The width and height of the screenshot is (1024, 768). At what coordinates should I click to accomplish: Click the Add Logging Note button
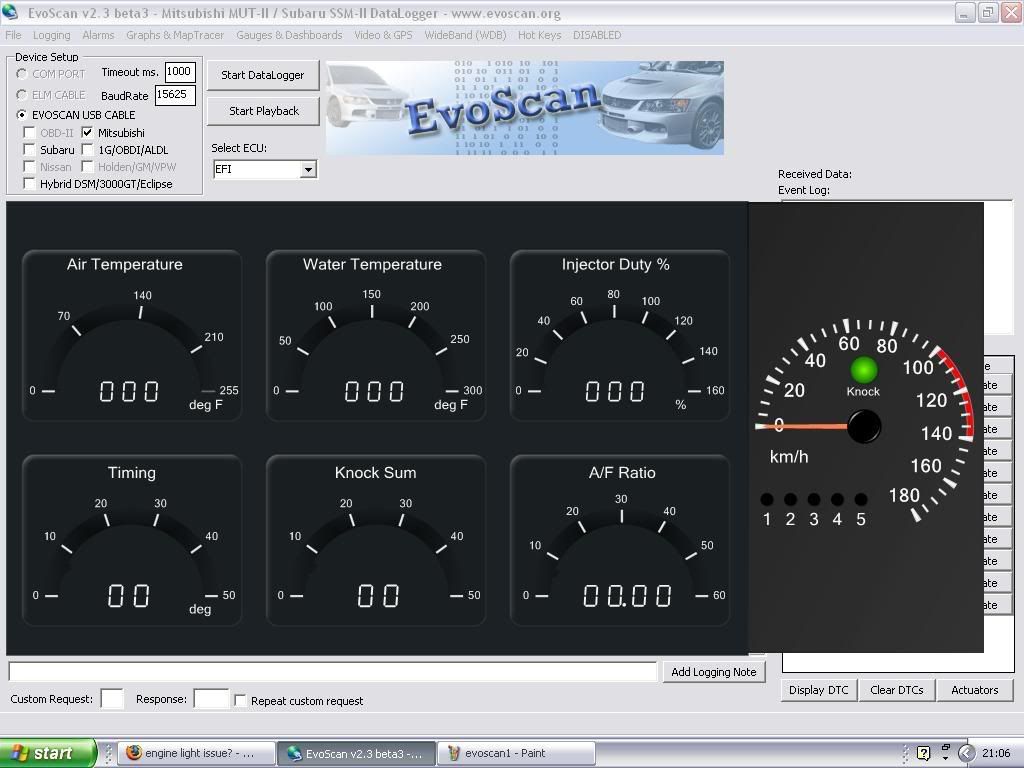[x=714, y=672]
